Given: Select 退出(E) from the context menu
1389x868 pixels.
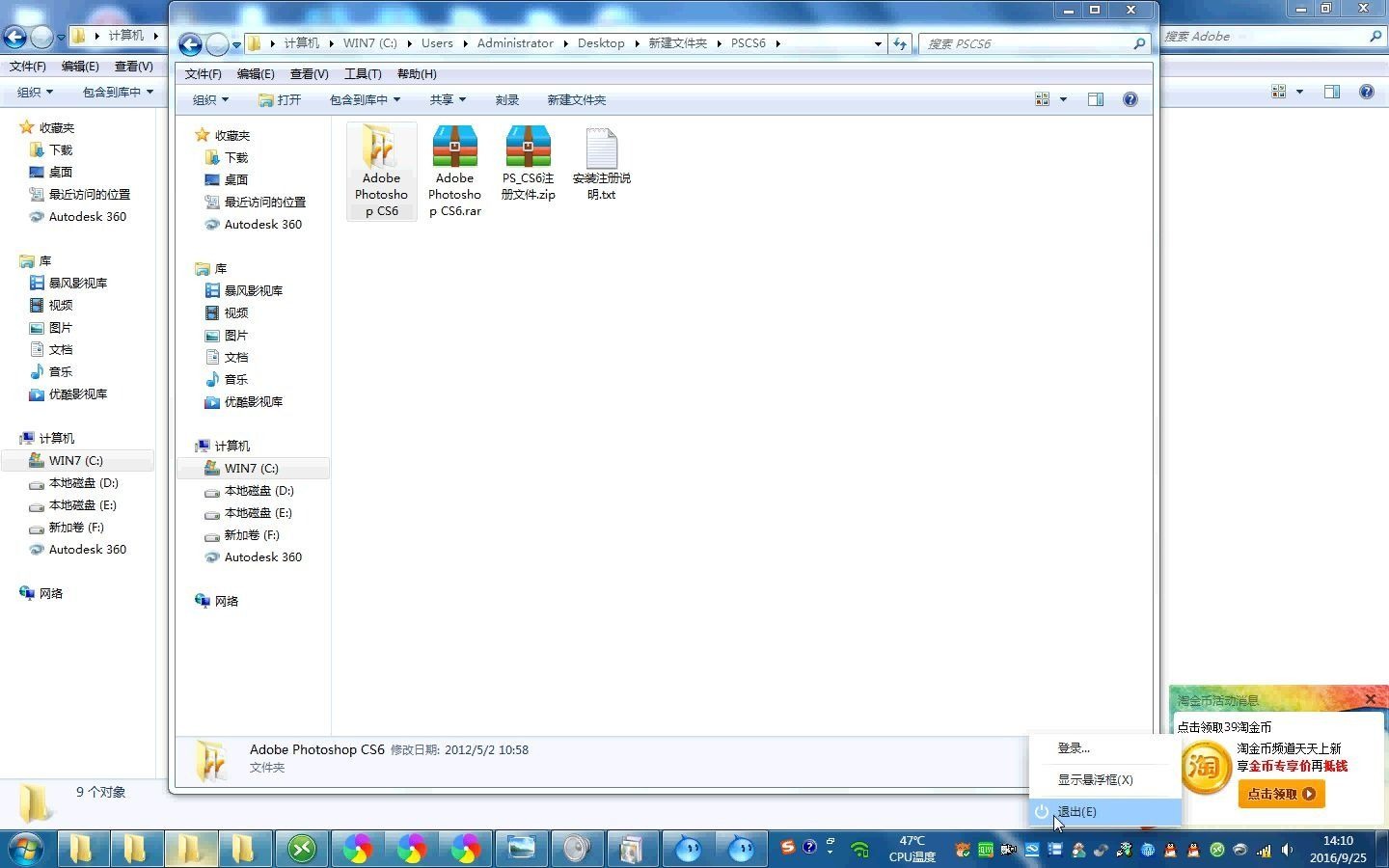Looking at the screenshot, I should coord(1077,812).
